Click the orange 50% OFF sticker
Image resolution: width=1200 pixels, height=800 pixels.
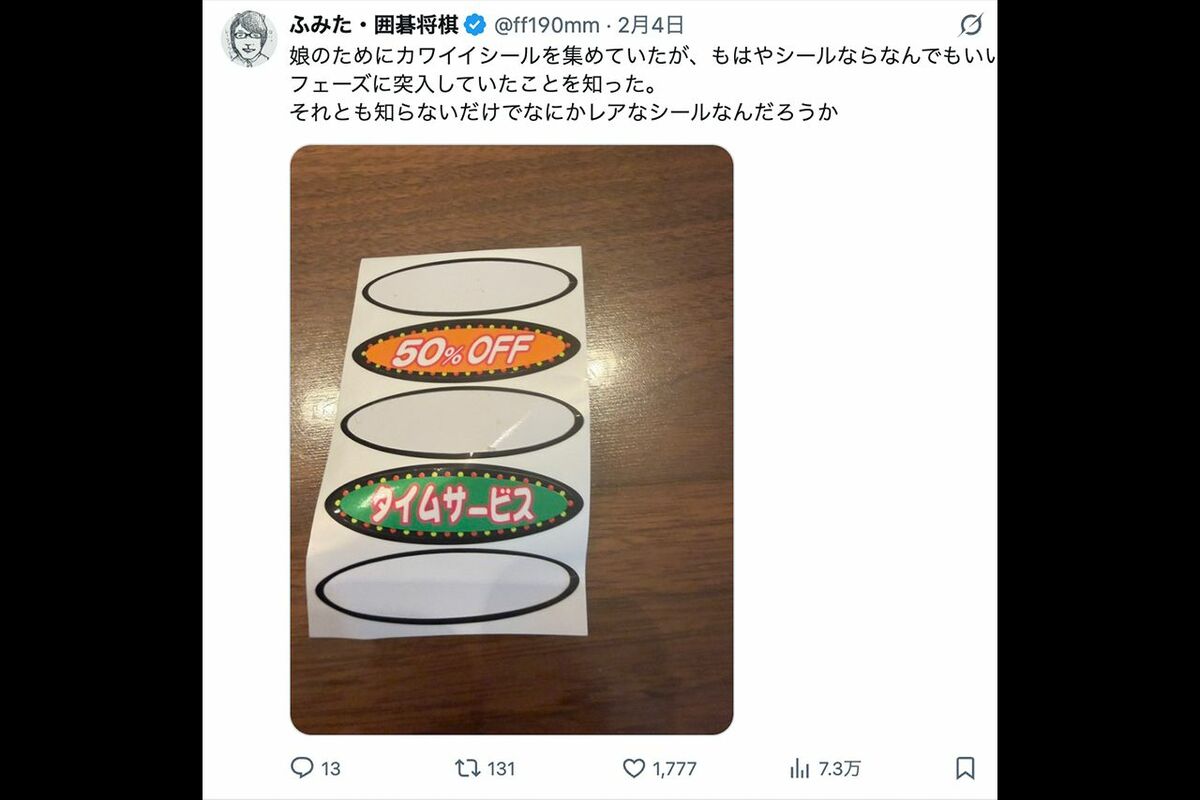click(x=467, y=350)
